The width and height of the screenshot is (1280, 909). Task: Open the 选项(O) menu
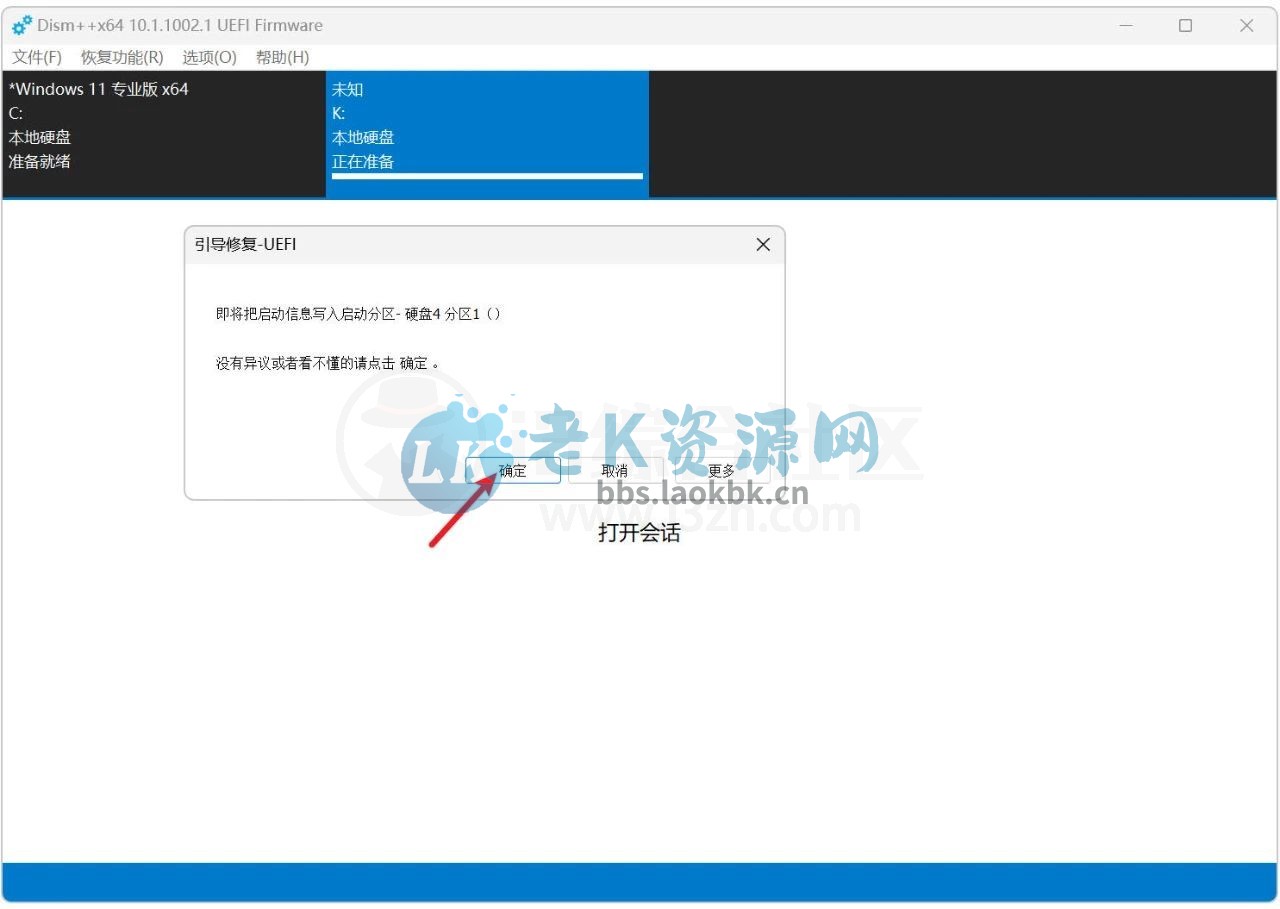(209, 57)
